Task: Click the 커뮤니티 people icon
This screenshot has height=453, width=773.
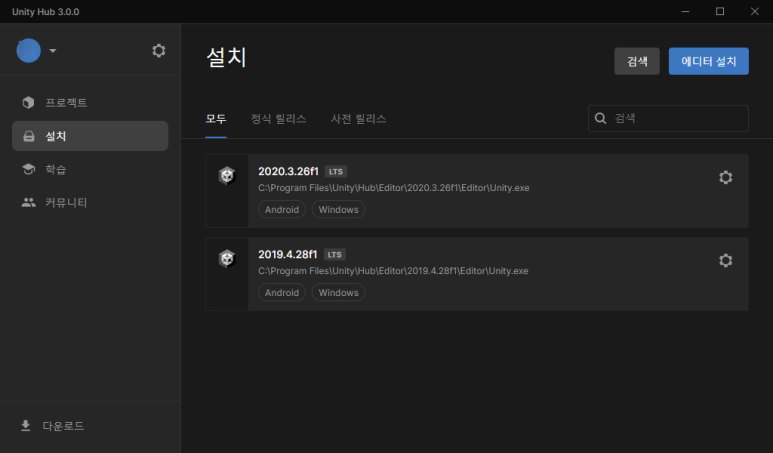Action: tap(29, 202)
